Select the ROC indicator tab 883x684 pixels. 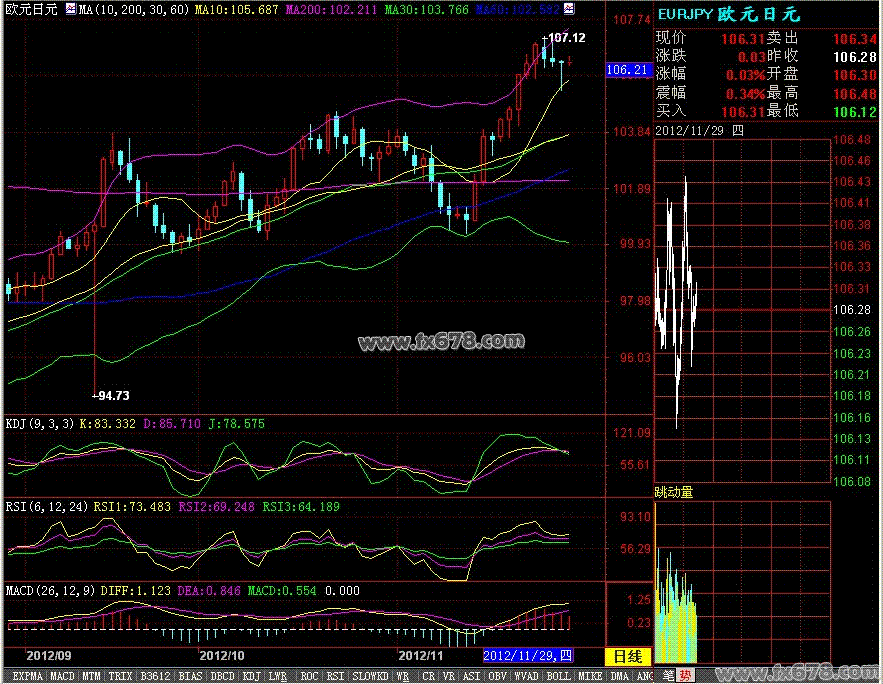pyautogui.click(x=309, y=676)
